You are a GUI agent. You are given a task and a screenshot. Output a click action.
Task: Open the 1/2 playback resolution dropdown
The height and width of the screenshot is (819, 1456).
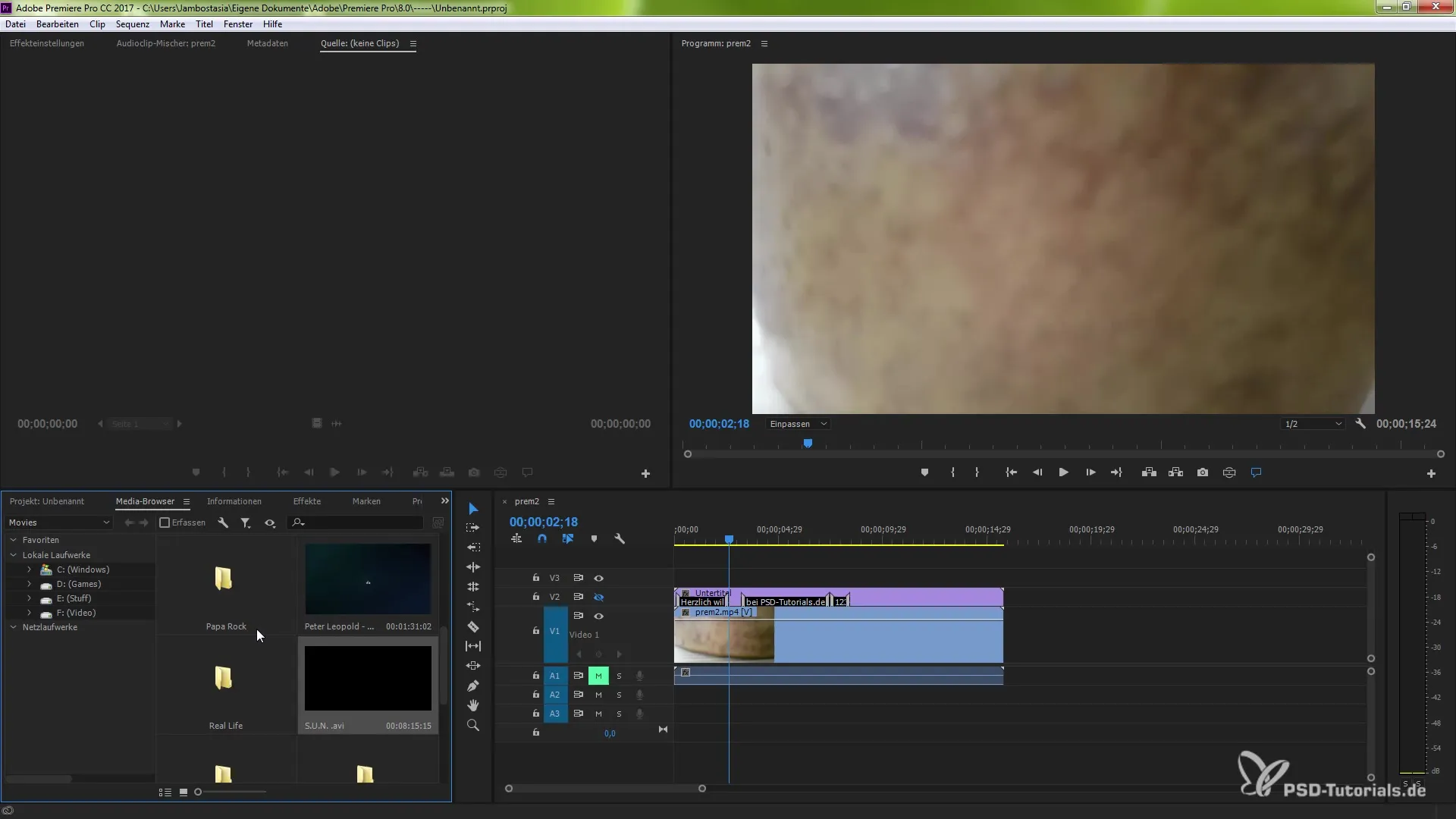pos(1313,424)
